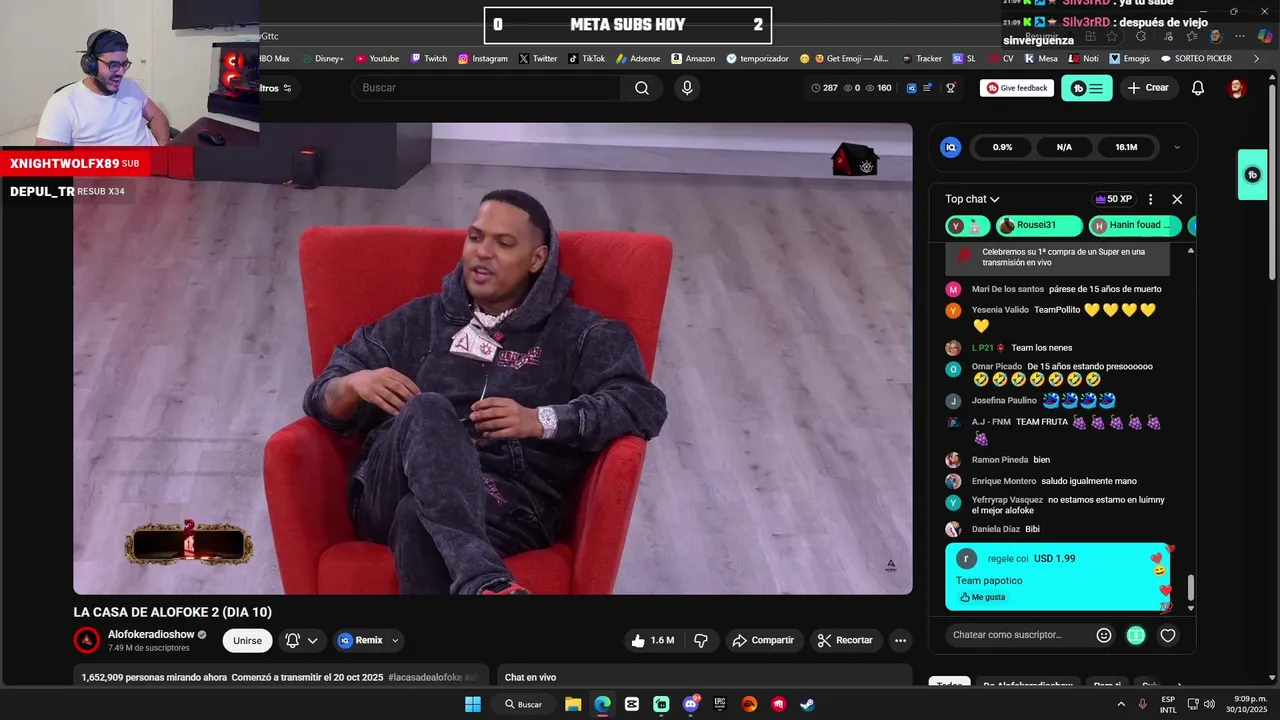Start voice search with the microphone
This screenshot has height=720, width=1280.
click(687, 88)
